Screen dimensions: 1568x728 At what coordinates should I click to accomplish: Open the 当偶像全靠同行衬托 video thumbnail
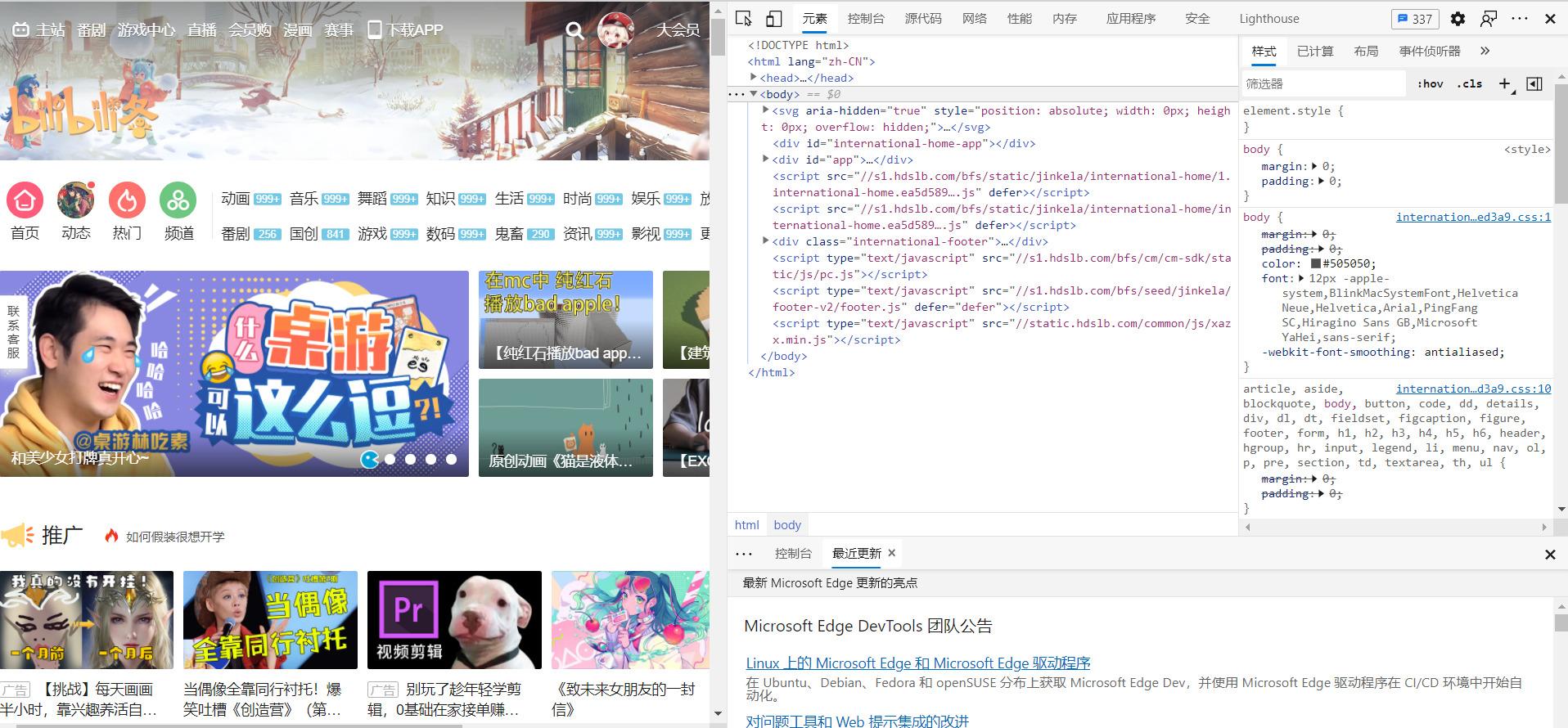point(270,619)
